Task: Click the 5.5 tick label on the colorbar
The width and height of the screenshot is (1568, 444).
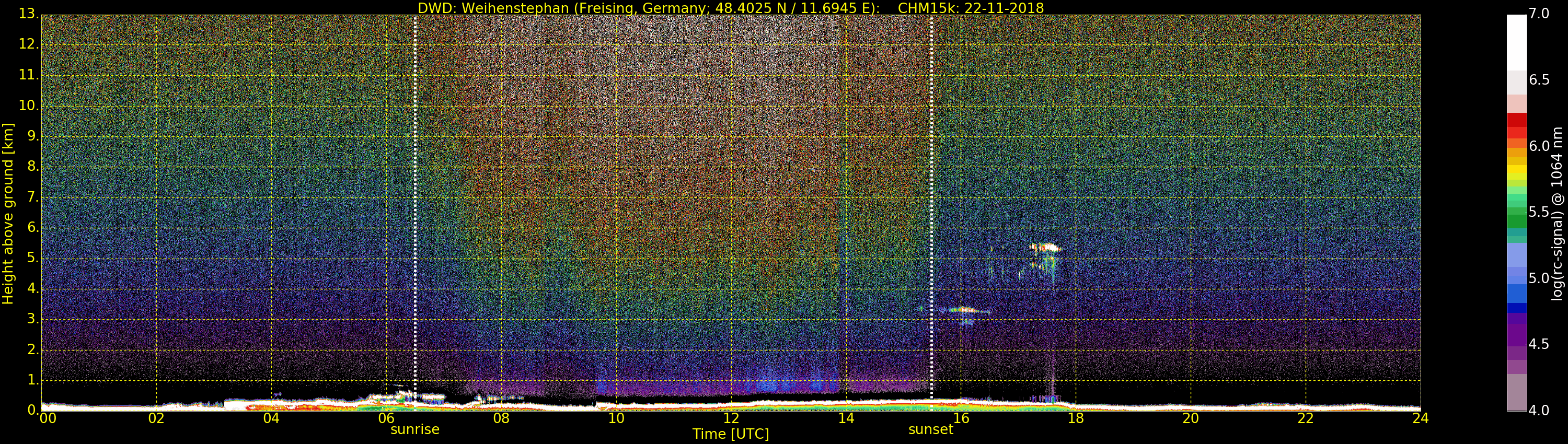Action: coord(1539,212)
